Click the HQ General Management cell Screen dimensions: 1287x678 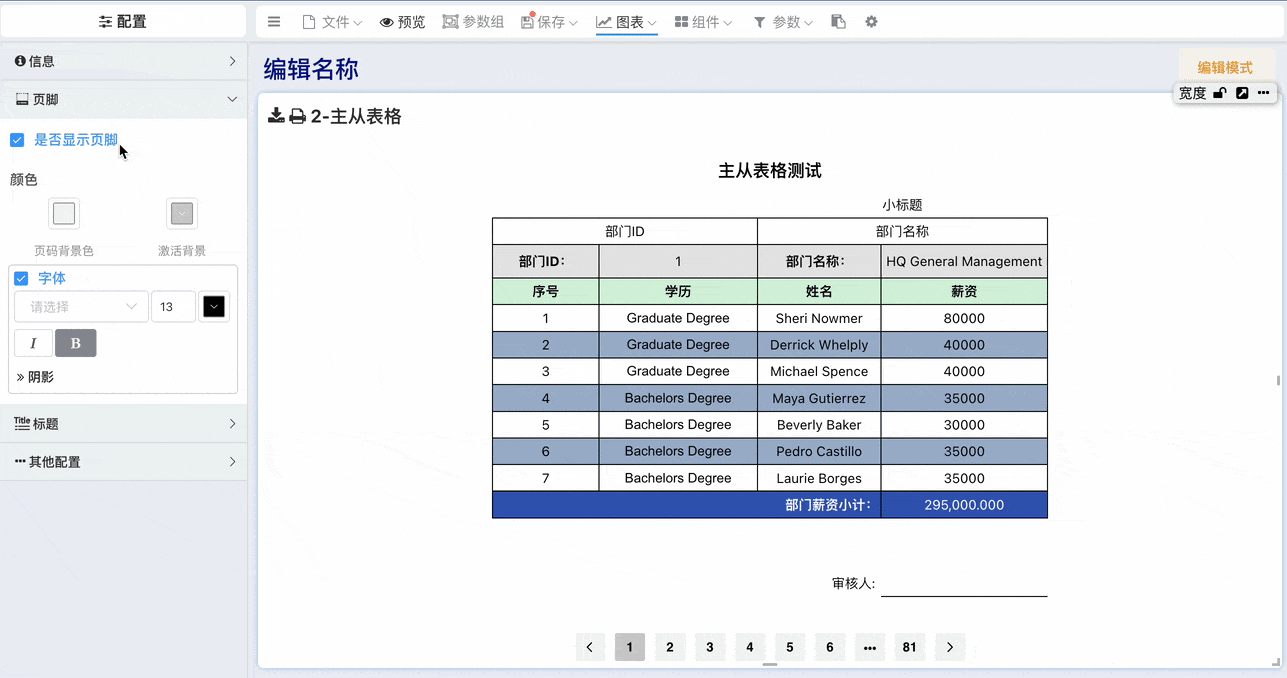click(964, 261)
